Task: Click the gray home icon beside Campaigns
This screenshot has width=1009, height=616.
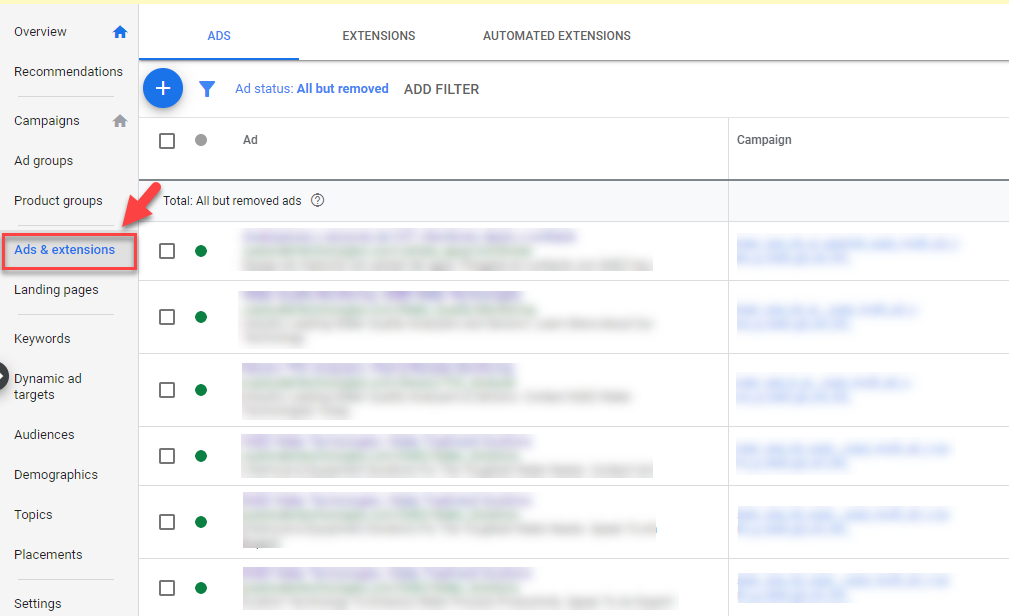Action: 120,121
